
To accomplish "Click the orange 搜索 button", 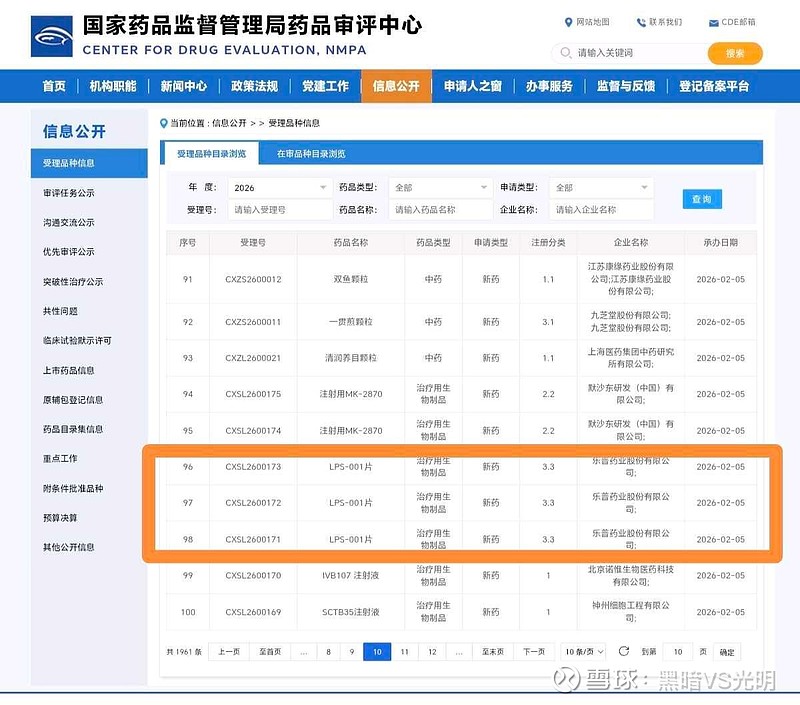I will [734, 53].
